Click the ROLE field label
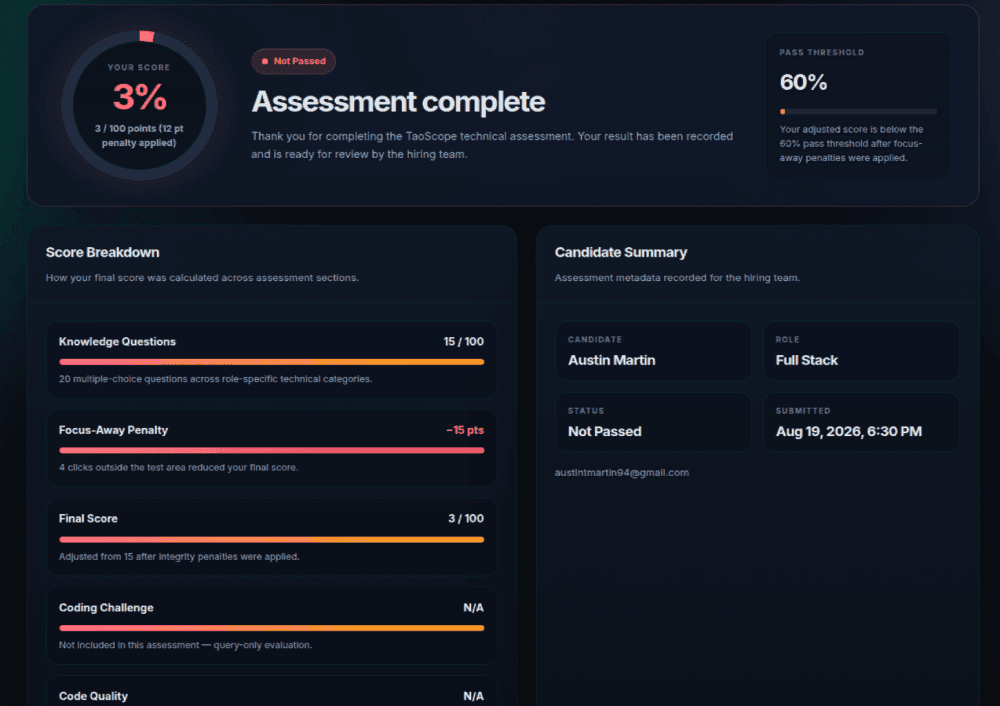The height and width of the screenshot is (706, 1000). click(x=788, y=340)
